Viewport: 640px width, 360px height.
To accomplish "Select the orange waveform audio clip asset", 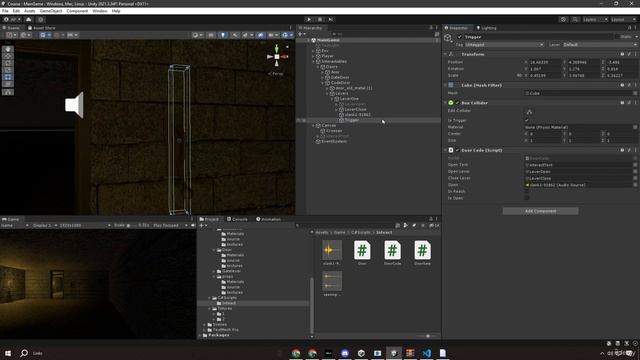I will (332, 251).
